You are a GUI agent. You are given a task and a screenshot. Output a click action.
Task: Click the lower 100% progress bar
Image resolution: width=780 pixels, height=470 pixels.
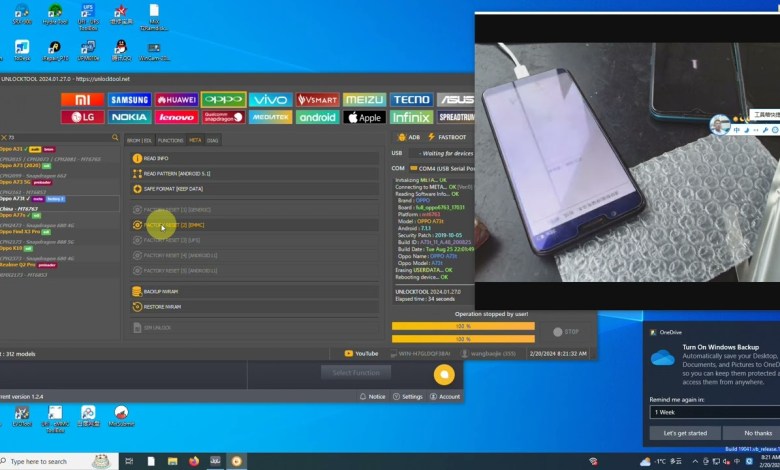pos(463,339)
